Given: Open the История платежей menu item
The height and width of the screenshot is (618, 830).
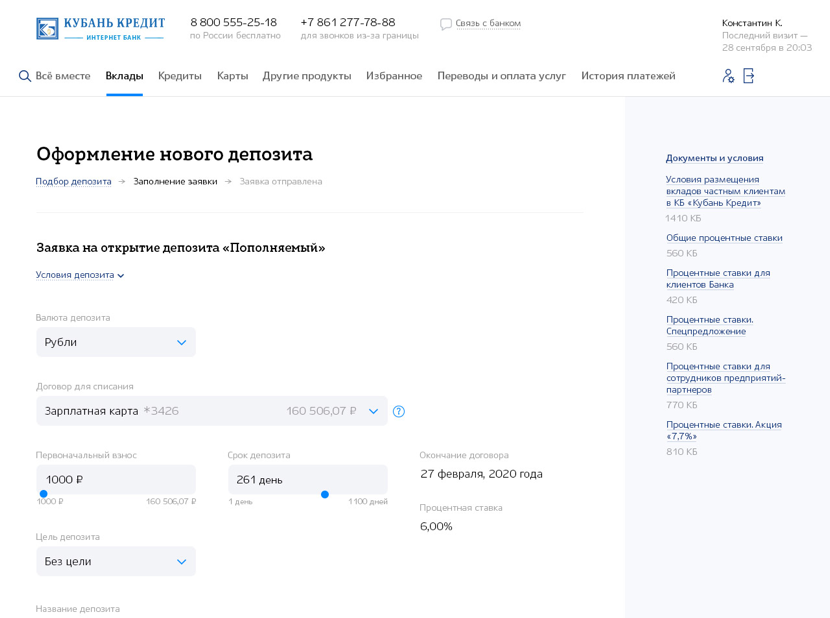Looking at the screenshot, I should coord(628,76).
